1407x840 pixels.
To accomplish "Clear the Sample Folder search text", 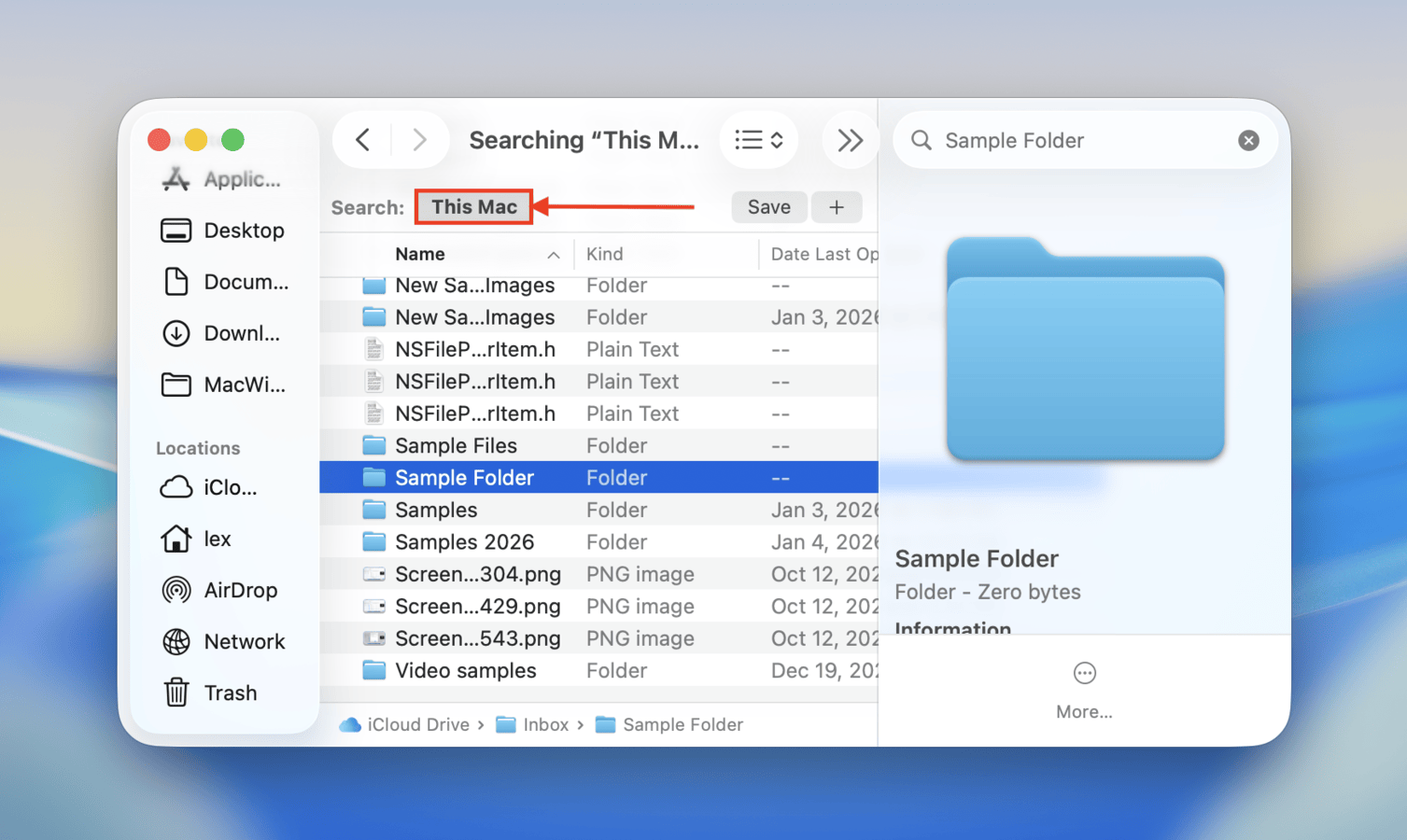I will [x=1248, y=140].
